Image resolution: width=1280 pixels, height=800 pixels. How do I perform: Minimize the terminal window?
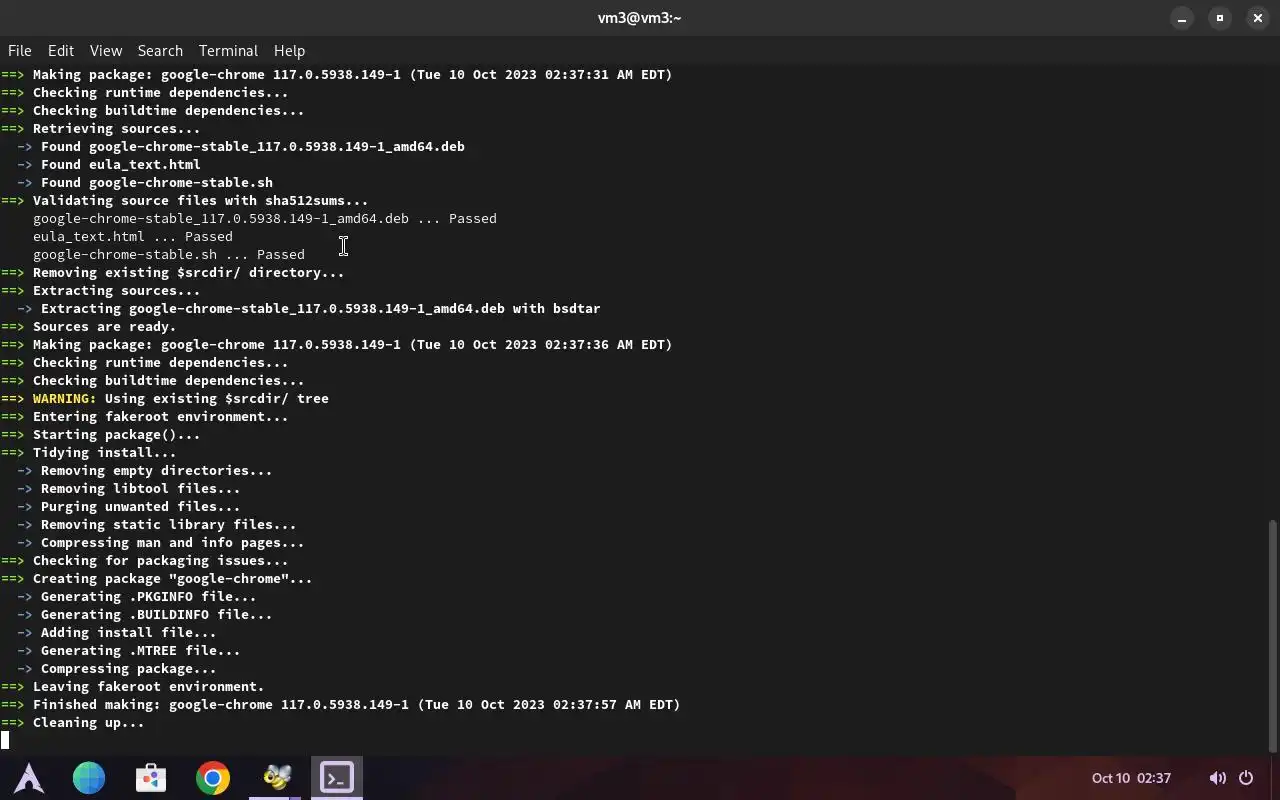click(x=1182, y=18)
